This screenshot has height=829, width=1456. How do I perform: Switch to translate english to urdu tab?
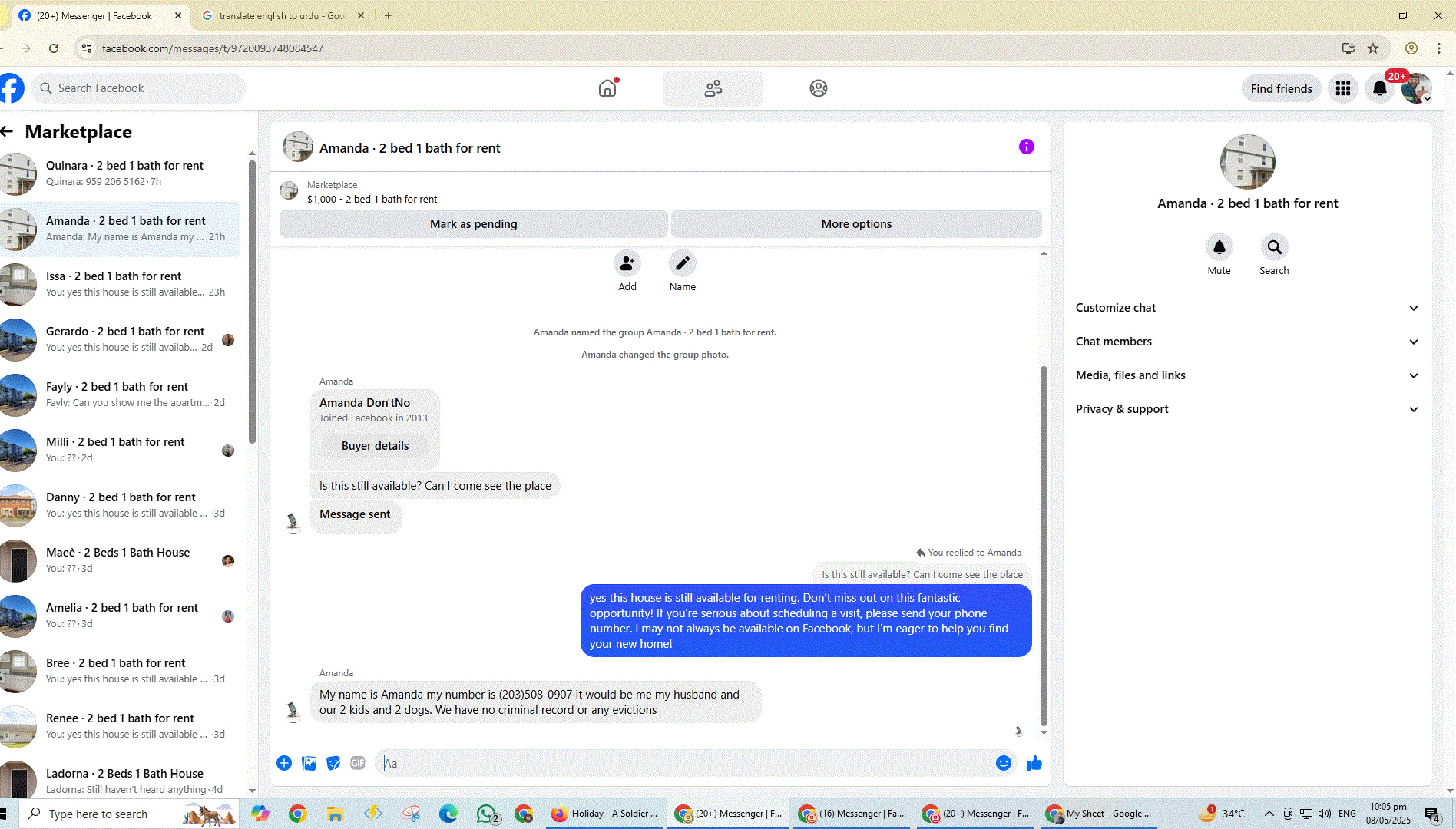(x=283, y=15)
